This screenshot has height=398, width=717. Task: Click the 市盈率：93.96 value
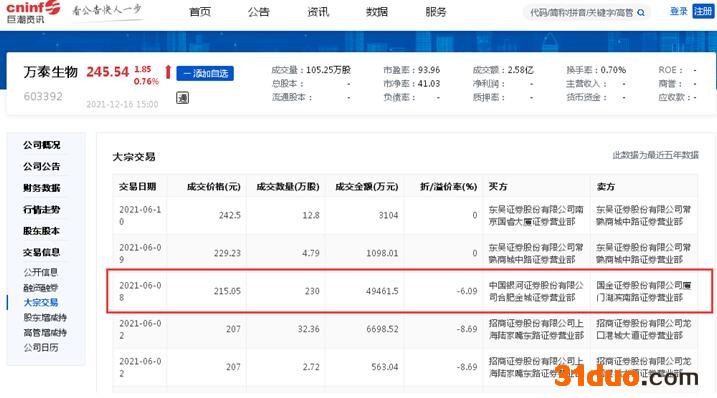point(412,70)
